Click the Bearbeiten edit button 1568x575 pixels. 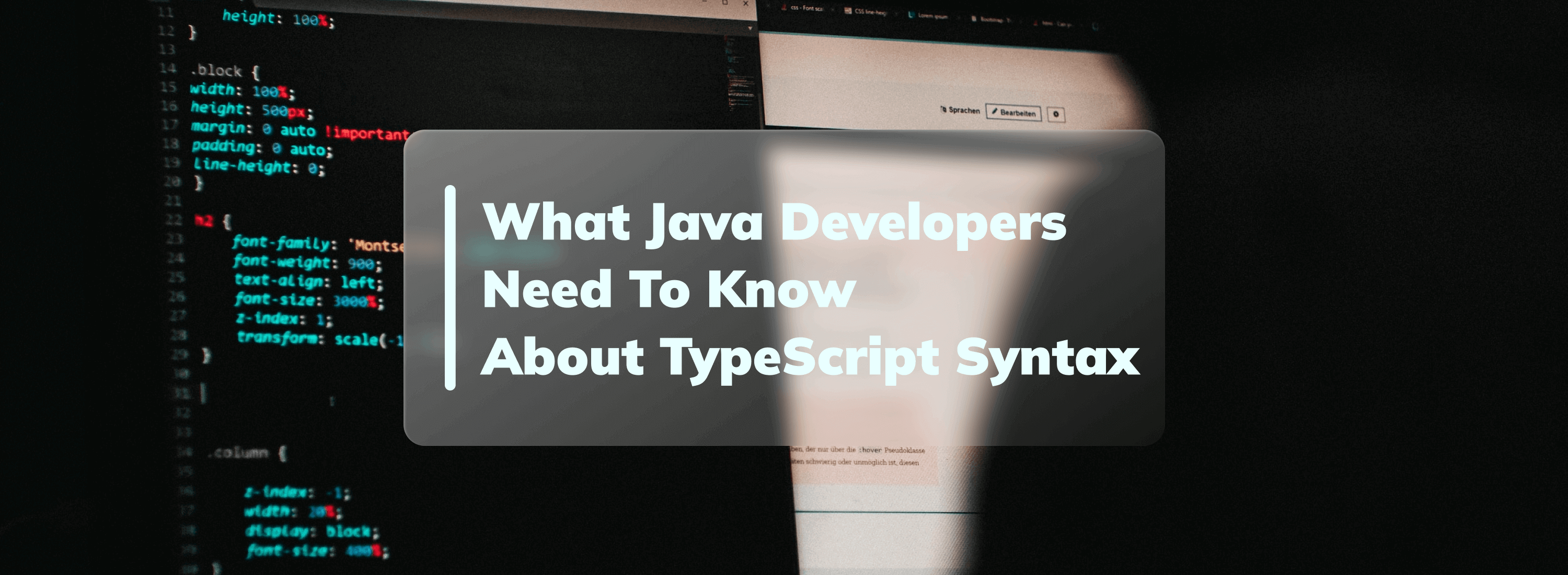1013,112
